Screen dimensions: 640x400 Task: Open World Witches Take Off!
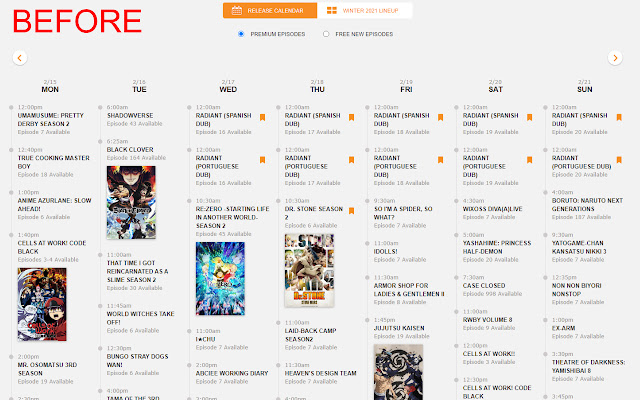pyautogui.click(x=140, y=318)
